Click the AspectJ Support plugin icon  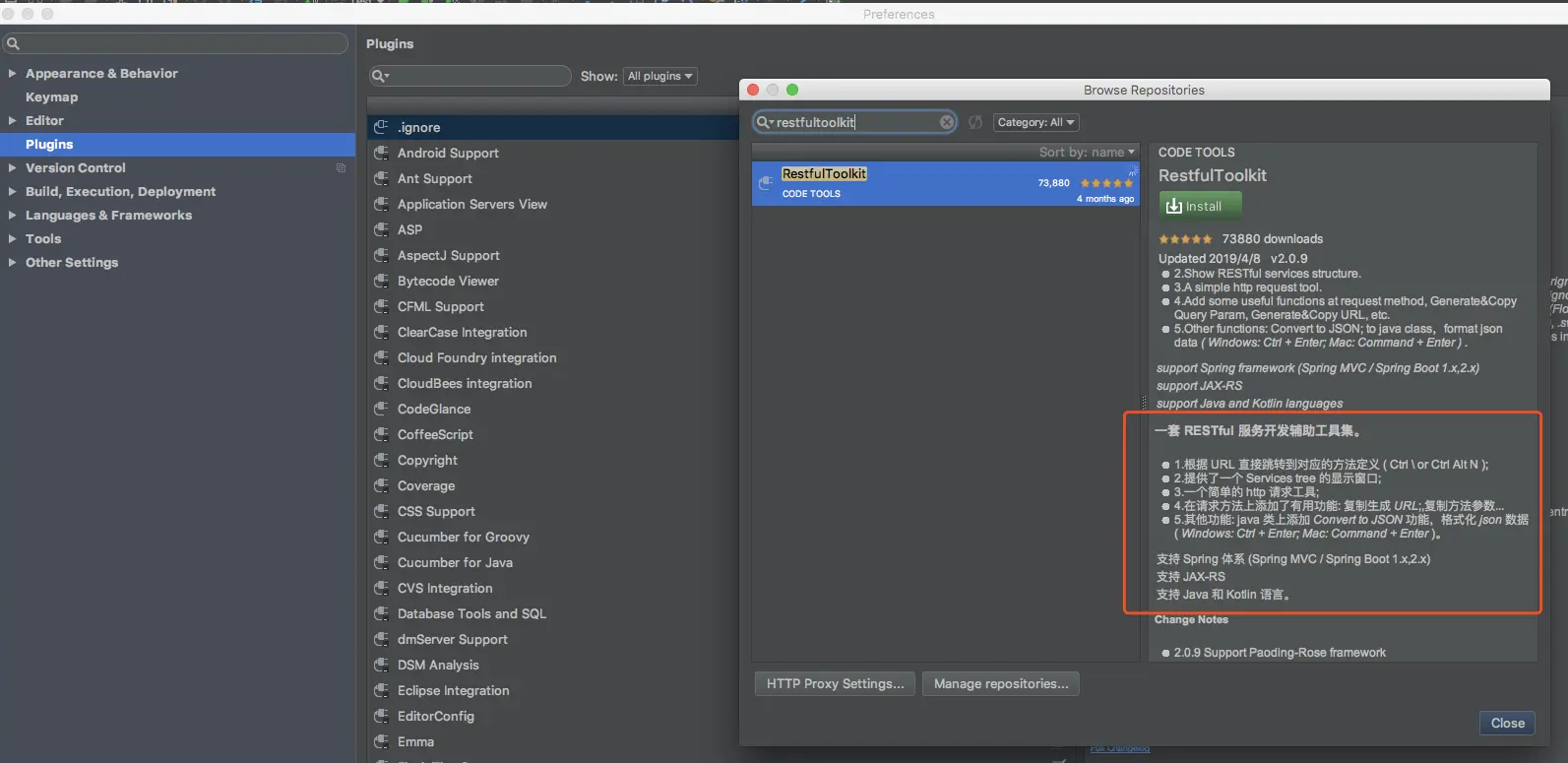[381, 255]
